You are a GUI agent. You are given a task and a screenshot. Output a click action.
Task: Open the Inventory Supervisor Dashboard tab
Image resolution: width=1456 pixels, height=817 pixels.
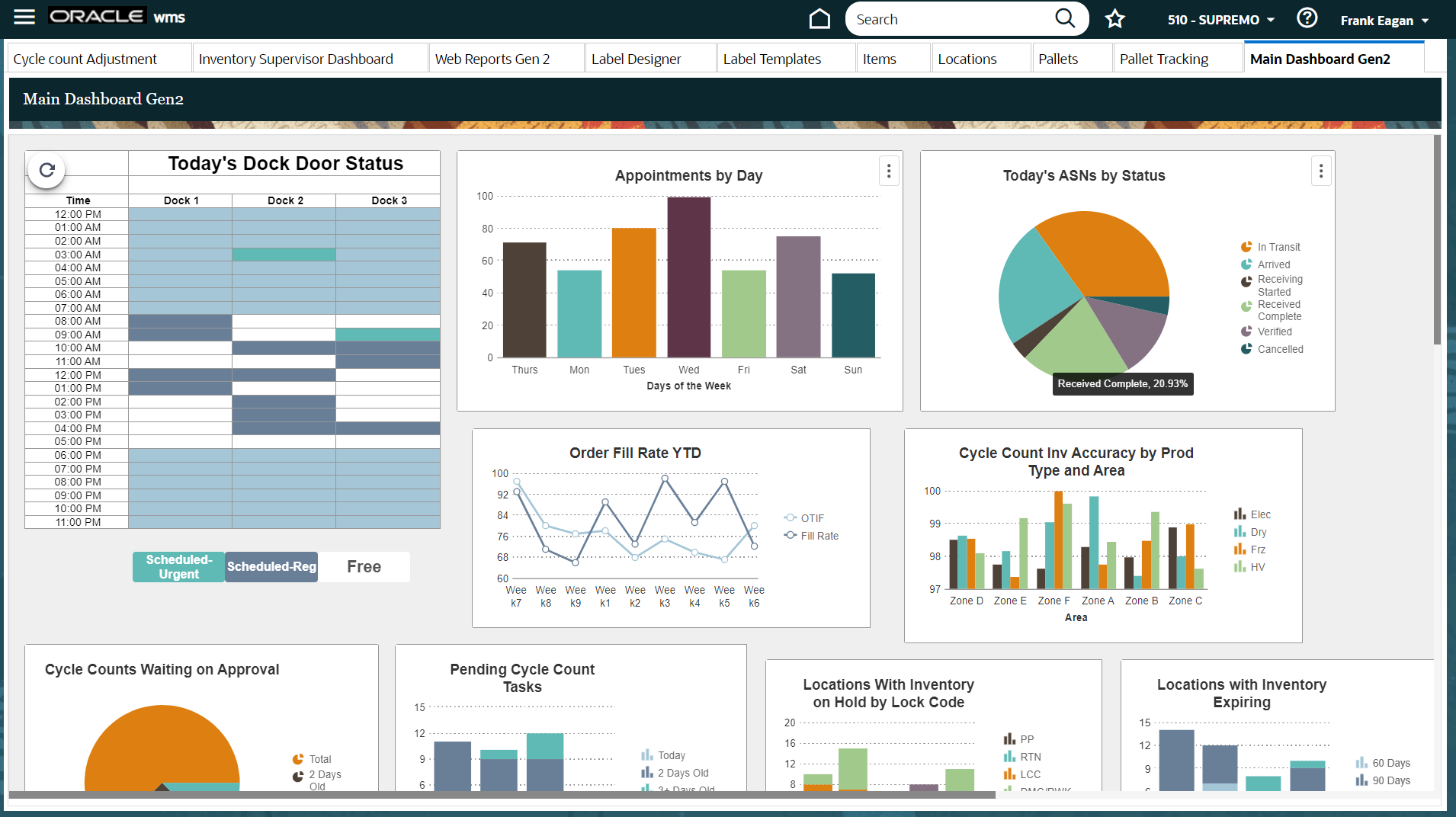pos(309,59)
